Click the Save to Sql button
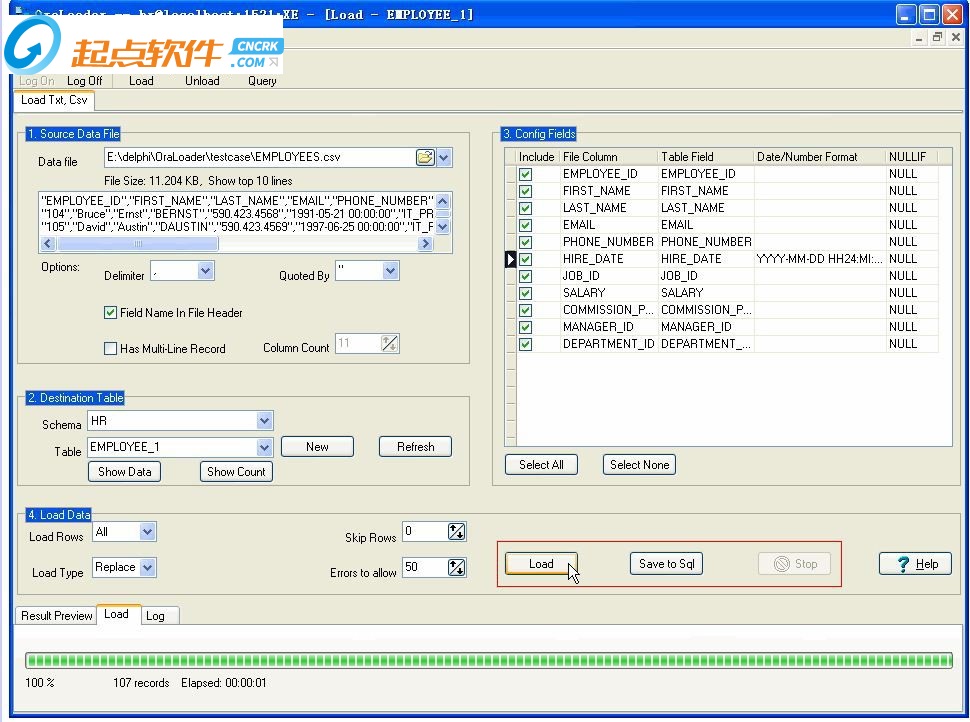Screen dimensions: 970x722 [666, 564]
